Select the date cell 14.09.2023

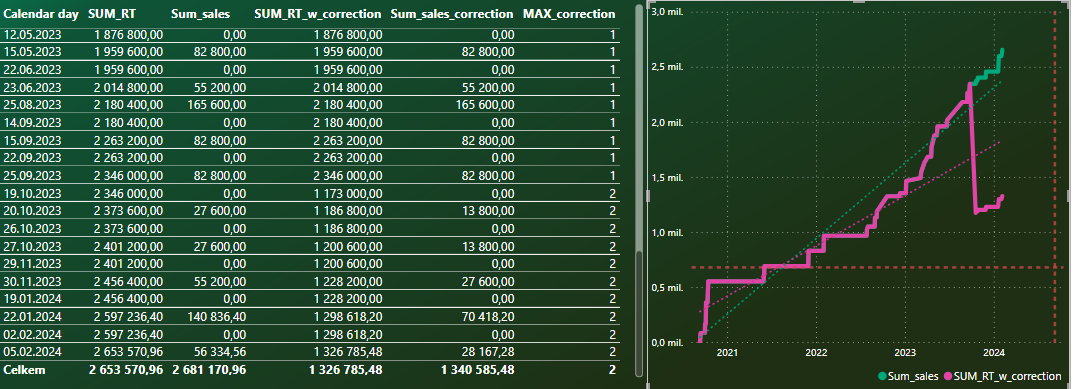click(x=33, y=123)
